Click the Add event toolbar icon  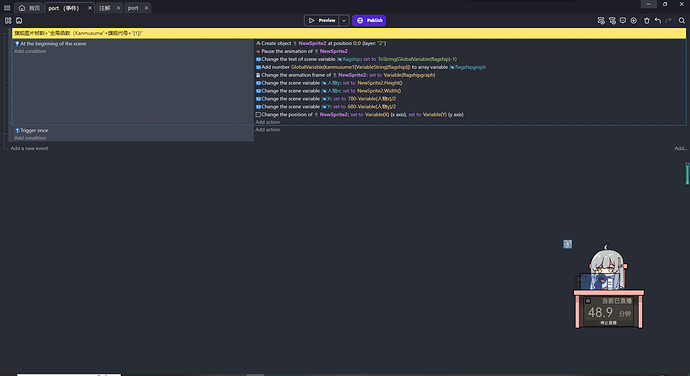click(601, 20)
